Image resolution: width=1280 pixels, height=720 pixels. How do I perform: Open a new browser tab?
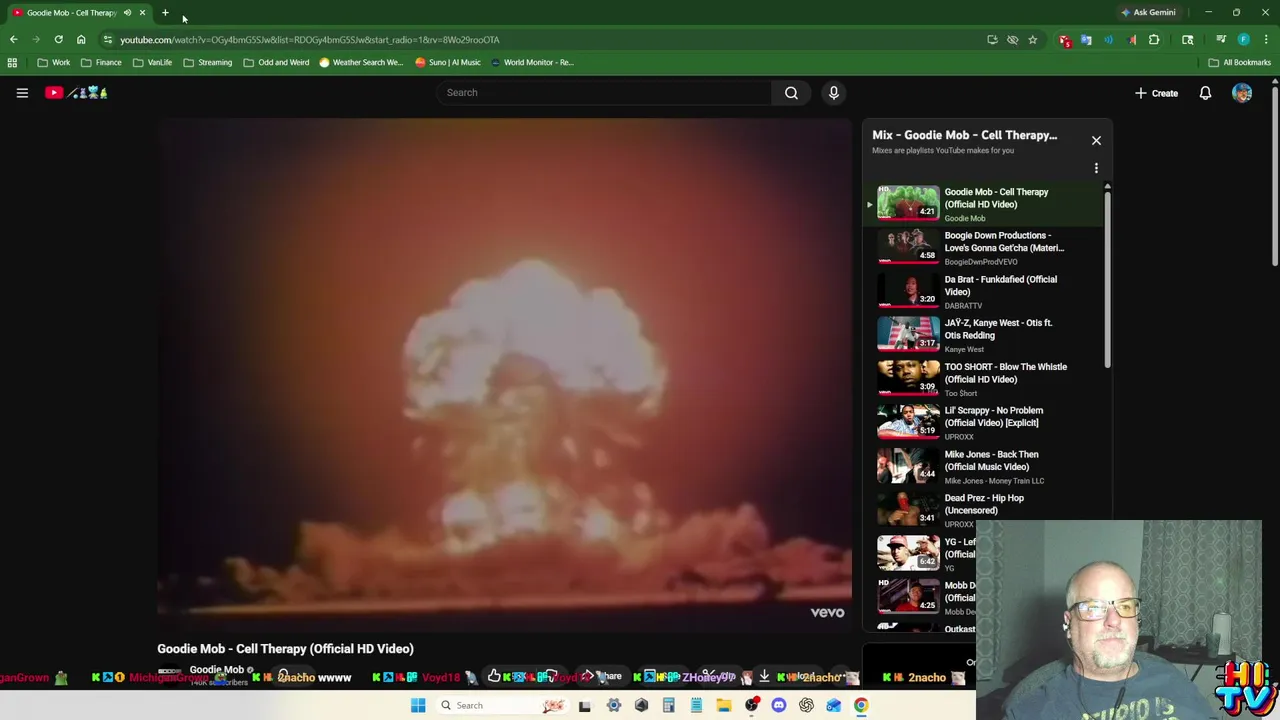[165, 13]
